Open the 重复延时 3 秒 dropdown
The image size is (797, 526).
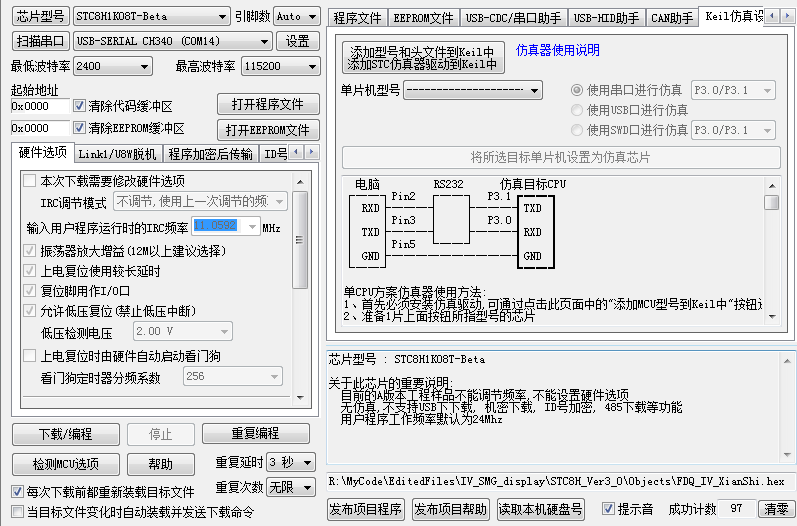pos(291,462)
